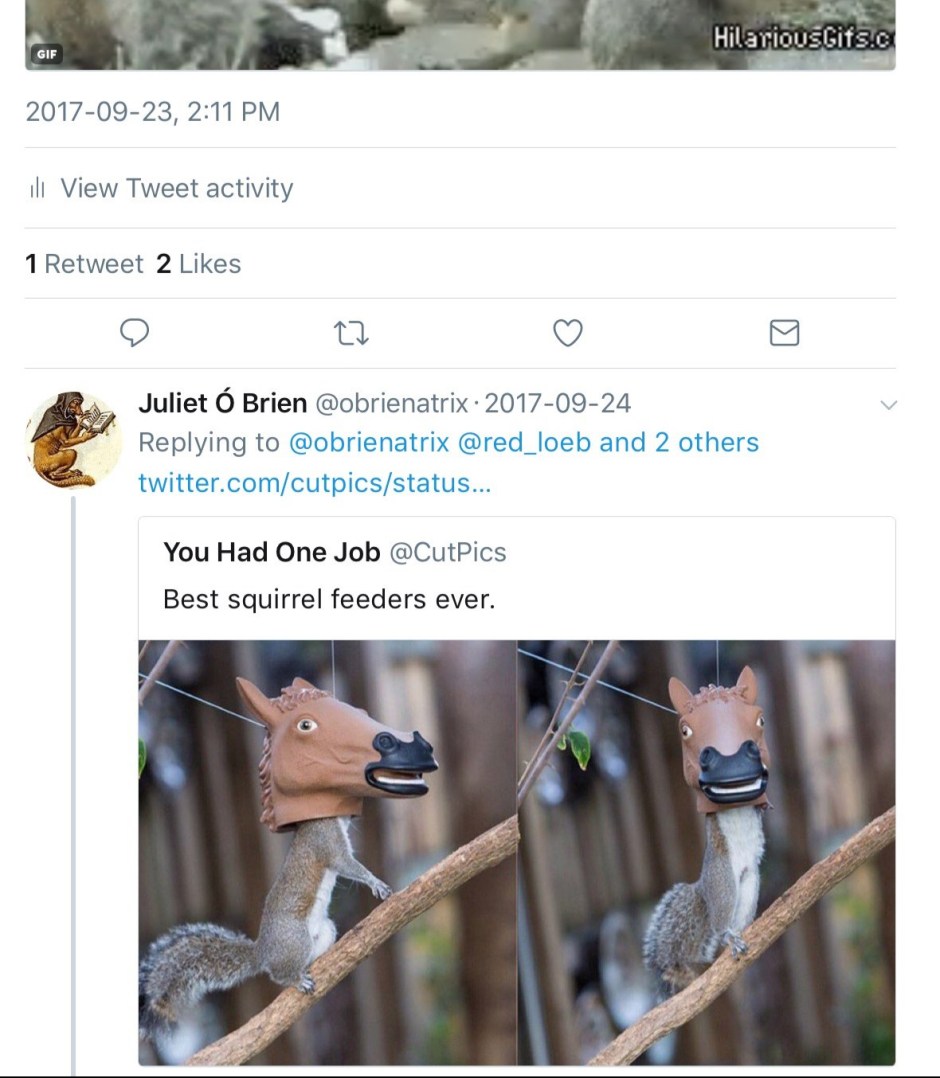
Task: Open right horse-head squirrel photo
Action: point(706,852)
